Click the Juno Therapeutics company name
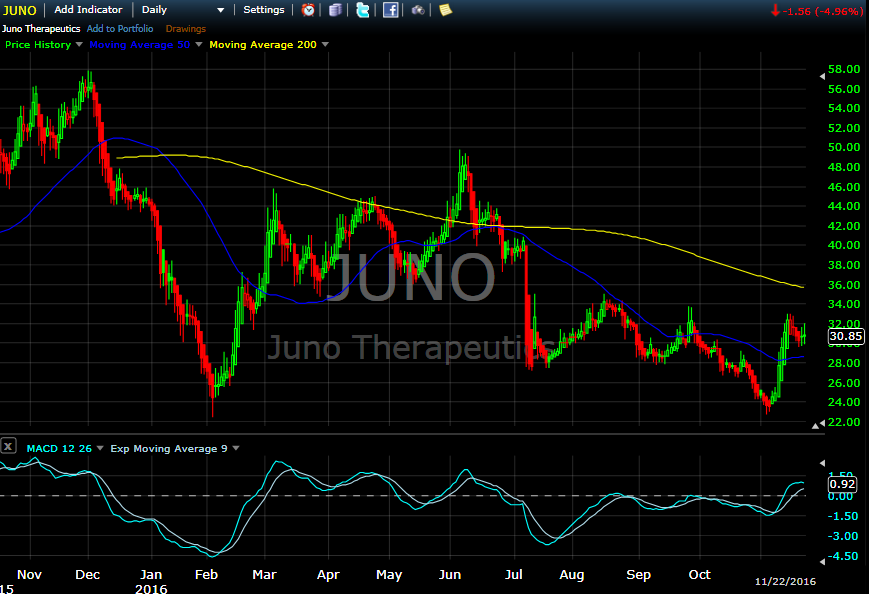 pos(41,29)
